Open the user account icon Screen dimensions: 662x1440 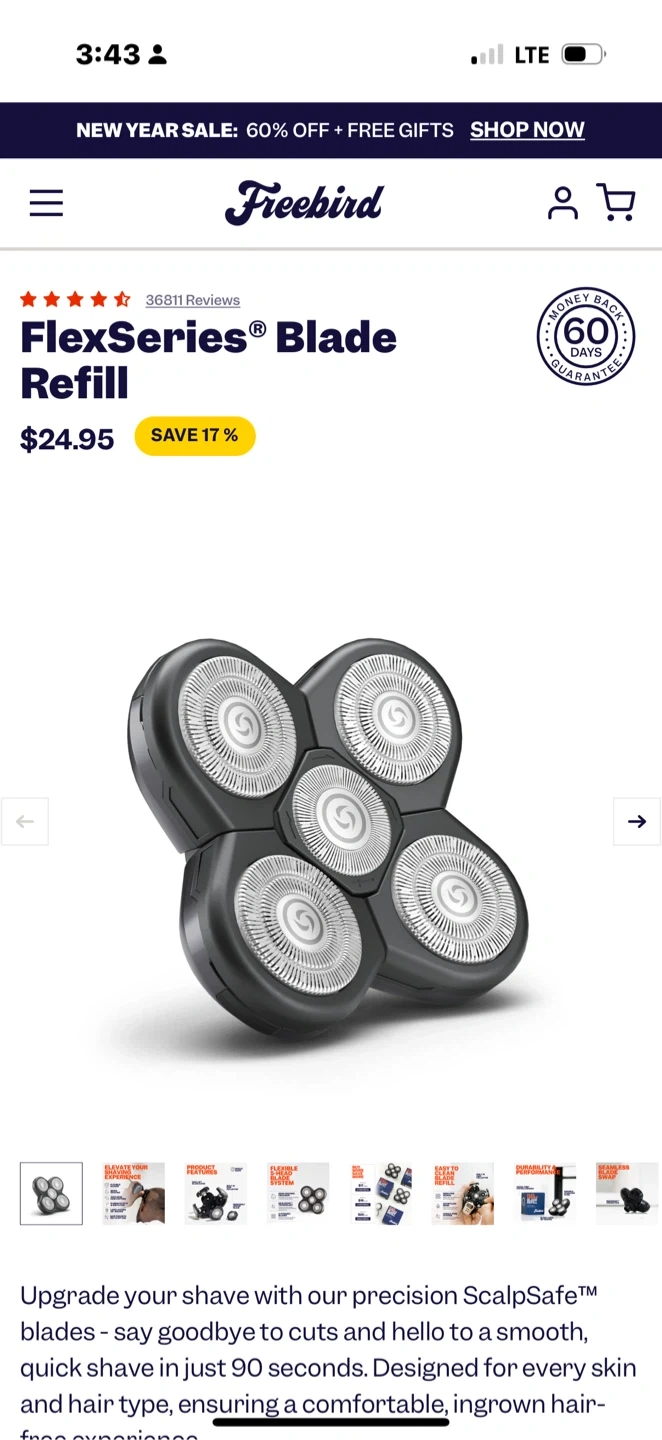coord(563,203)
